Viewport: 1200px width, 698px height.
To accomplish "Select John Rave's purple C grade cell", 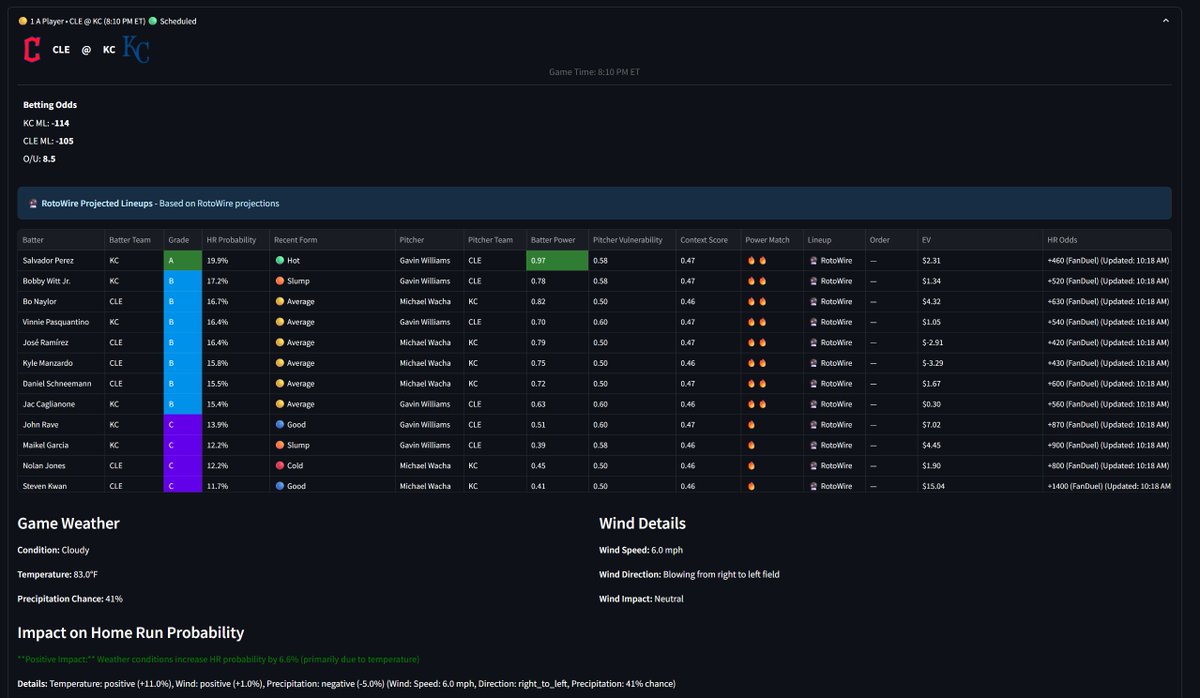I will [x=182, y=424].
